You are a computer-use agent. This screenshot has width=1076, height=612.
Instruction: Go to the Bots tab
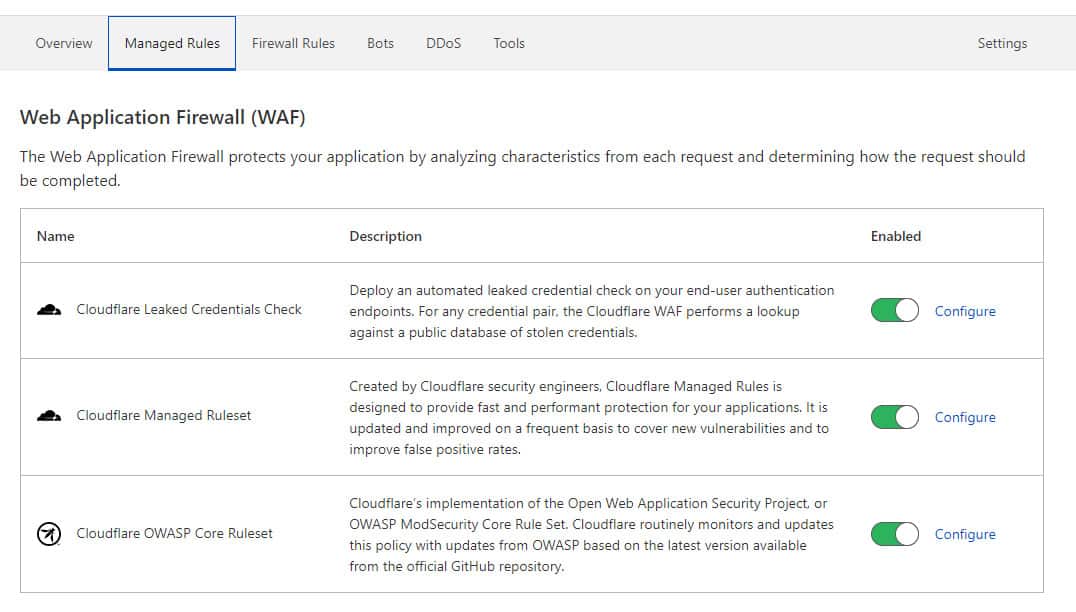[380, 43]
